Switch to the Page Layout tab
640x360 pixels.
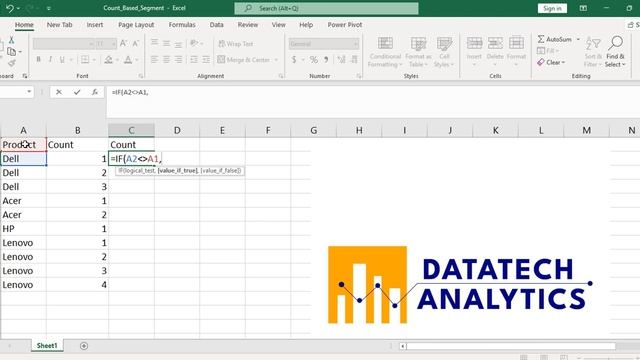click(x=136, y=25)
